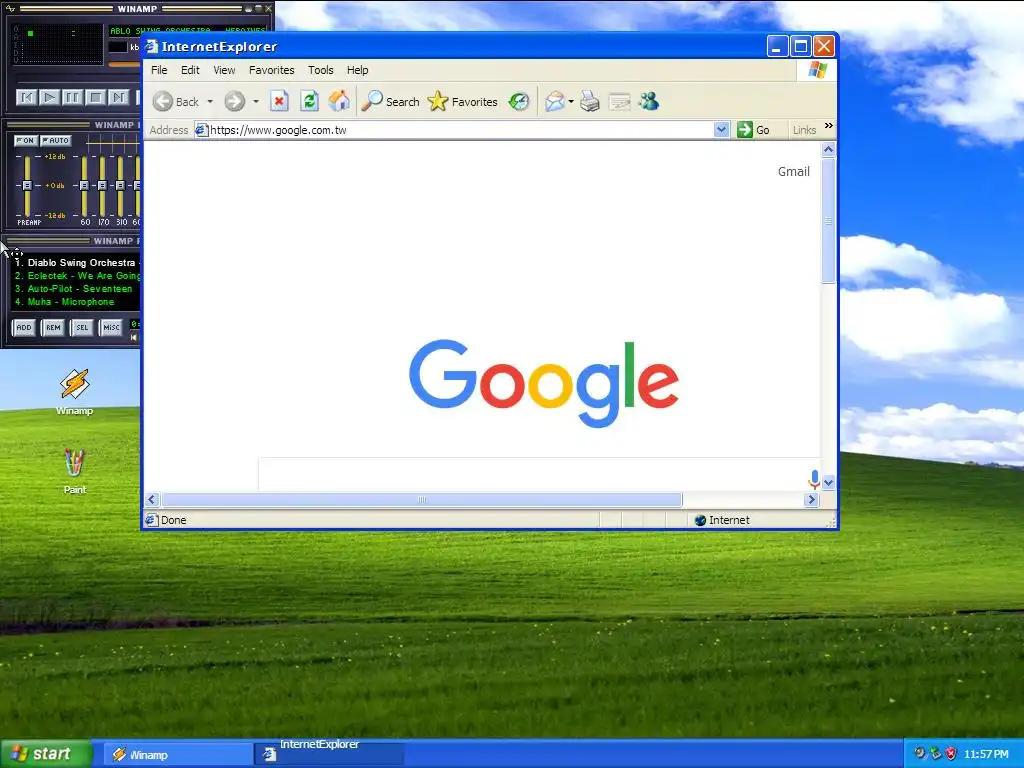Image resolution: width=1024 pixels, height=768 pixels.
Task: Select playlist track Diablo Swing Orchestra
Action: click(x=76, y=263)
